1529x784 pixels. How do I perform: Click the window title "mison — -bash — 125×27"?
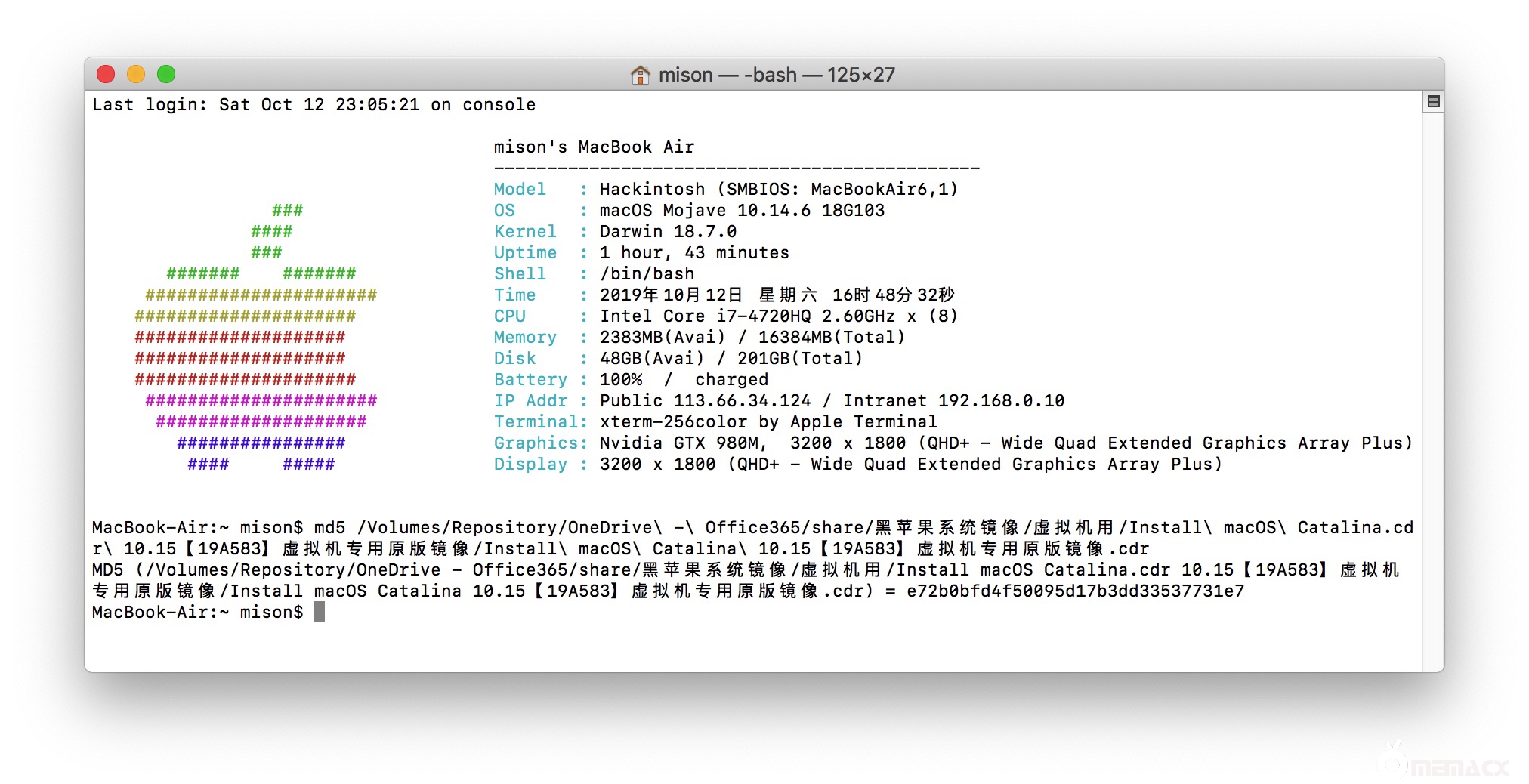[776, 75]
